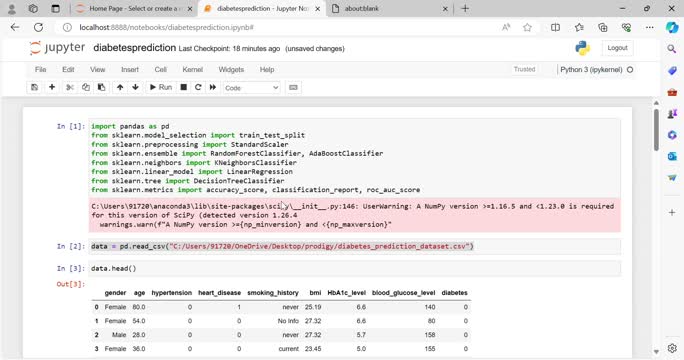Image resolution: width=684 pixels, height=360 pixels.
Task: Restart kernel and run all cells icon
Action: point(212,87)
